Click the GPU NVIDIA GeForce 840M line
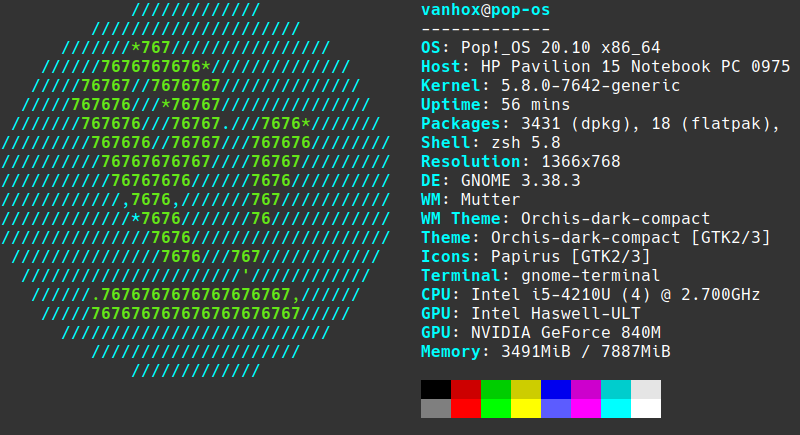Screen dimensions: 800x435 (540, 332)
